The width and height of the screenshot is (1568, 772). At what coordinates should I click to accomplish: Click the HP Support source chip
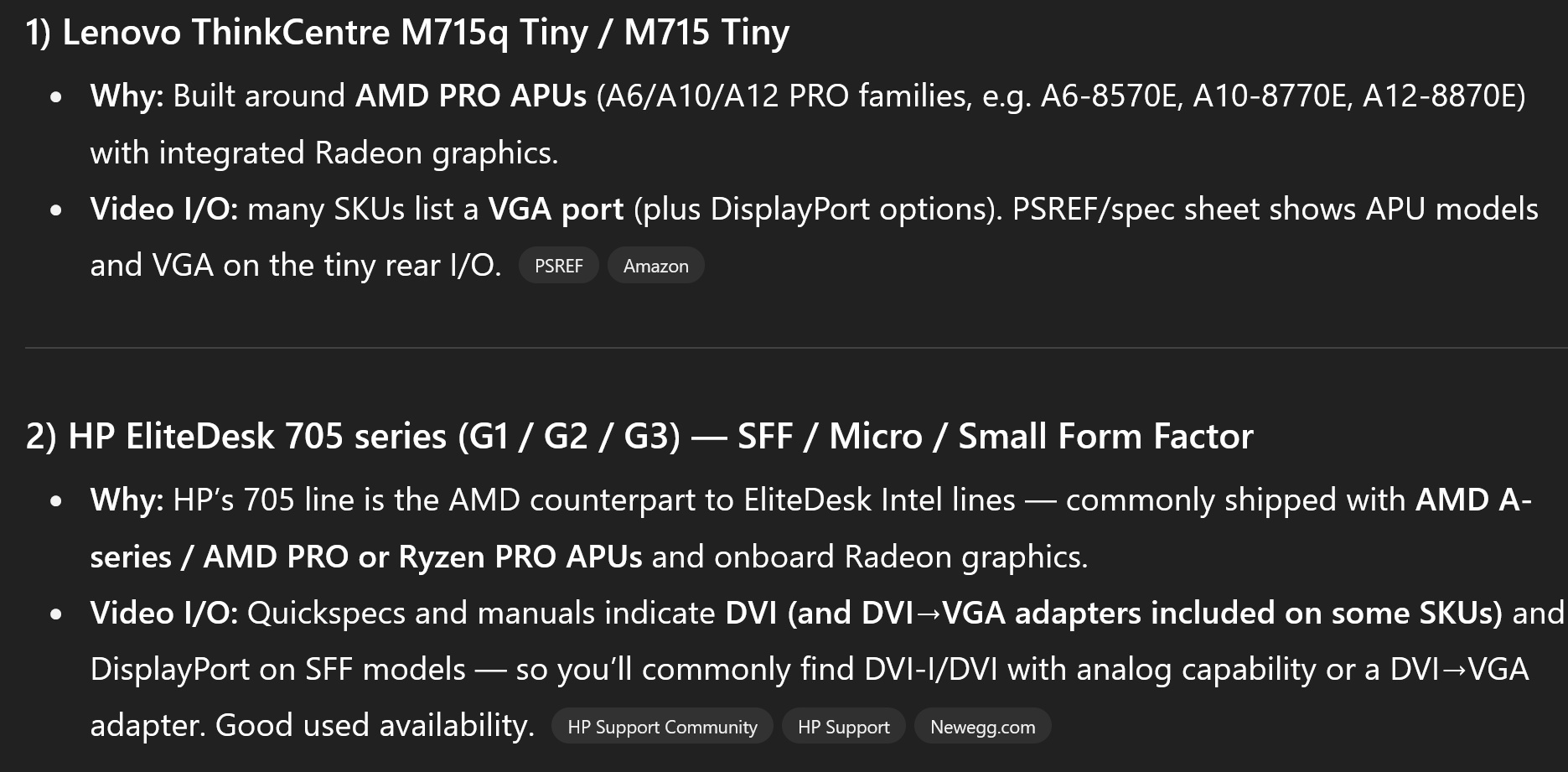843,727
